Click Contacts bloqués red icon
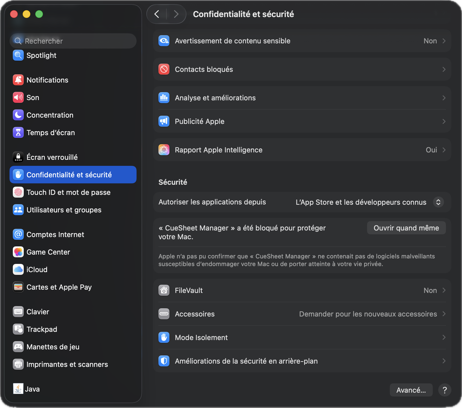Viewport: 462px width, 408px height. 164,69
